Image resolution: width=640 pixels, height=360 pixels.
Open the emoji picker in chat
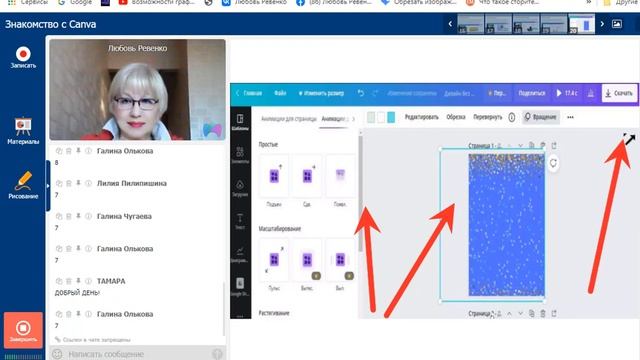[x=57, y=354]
